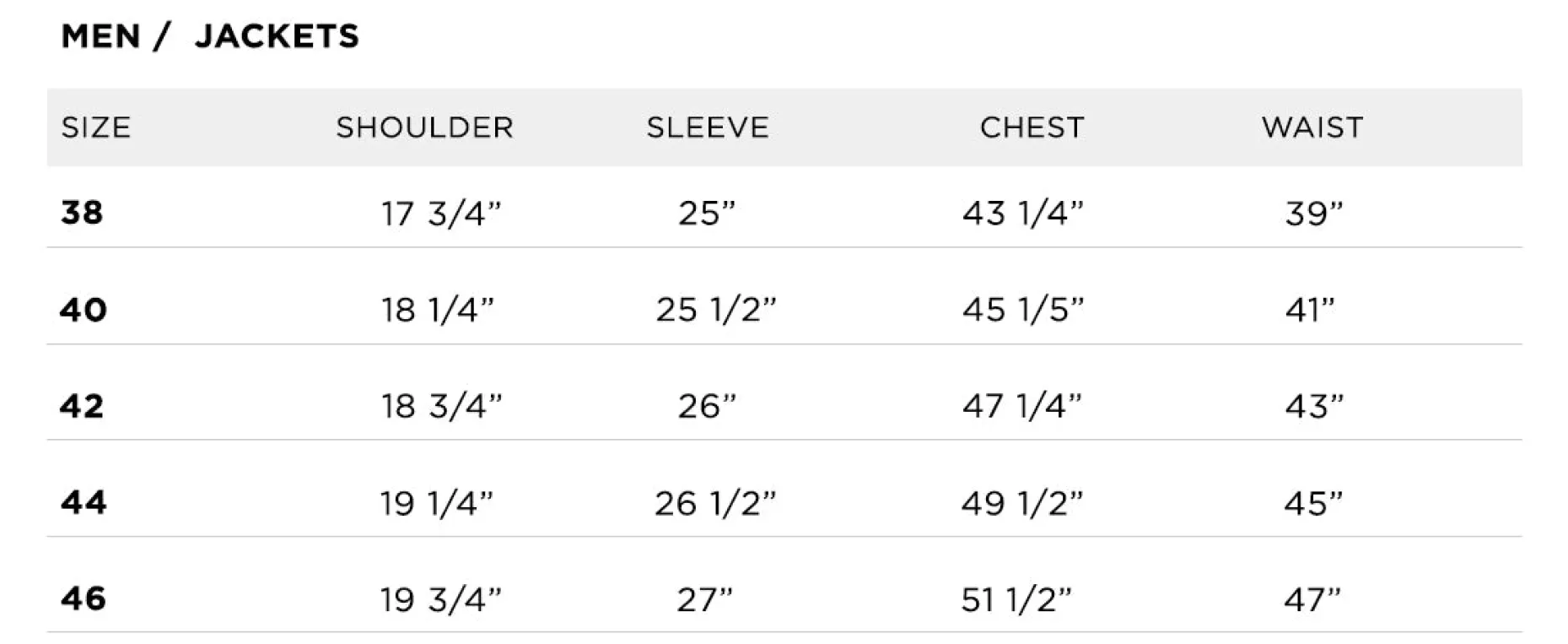Viewport: 1568px width, 644px height.
Task: Click the 43" waist value
Action: click(x=1313, y=406)
